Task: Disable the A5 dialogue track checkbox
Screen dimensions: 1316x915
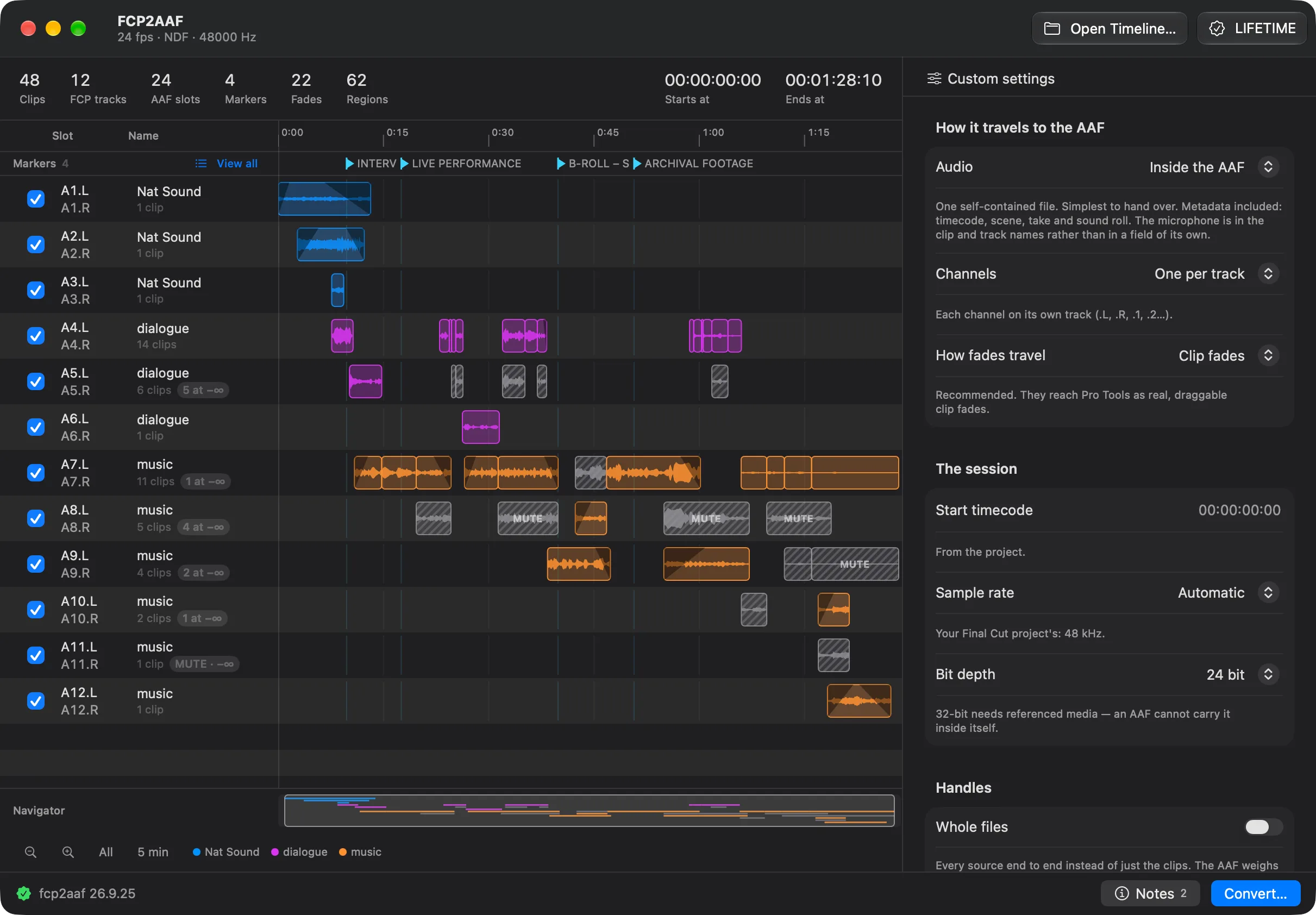Action: pyautogui.click(x=35, y=381)
